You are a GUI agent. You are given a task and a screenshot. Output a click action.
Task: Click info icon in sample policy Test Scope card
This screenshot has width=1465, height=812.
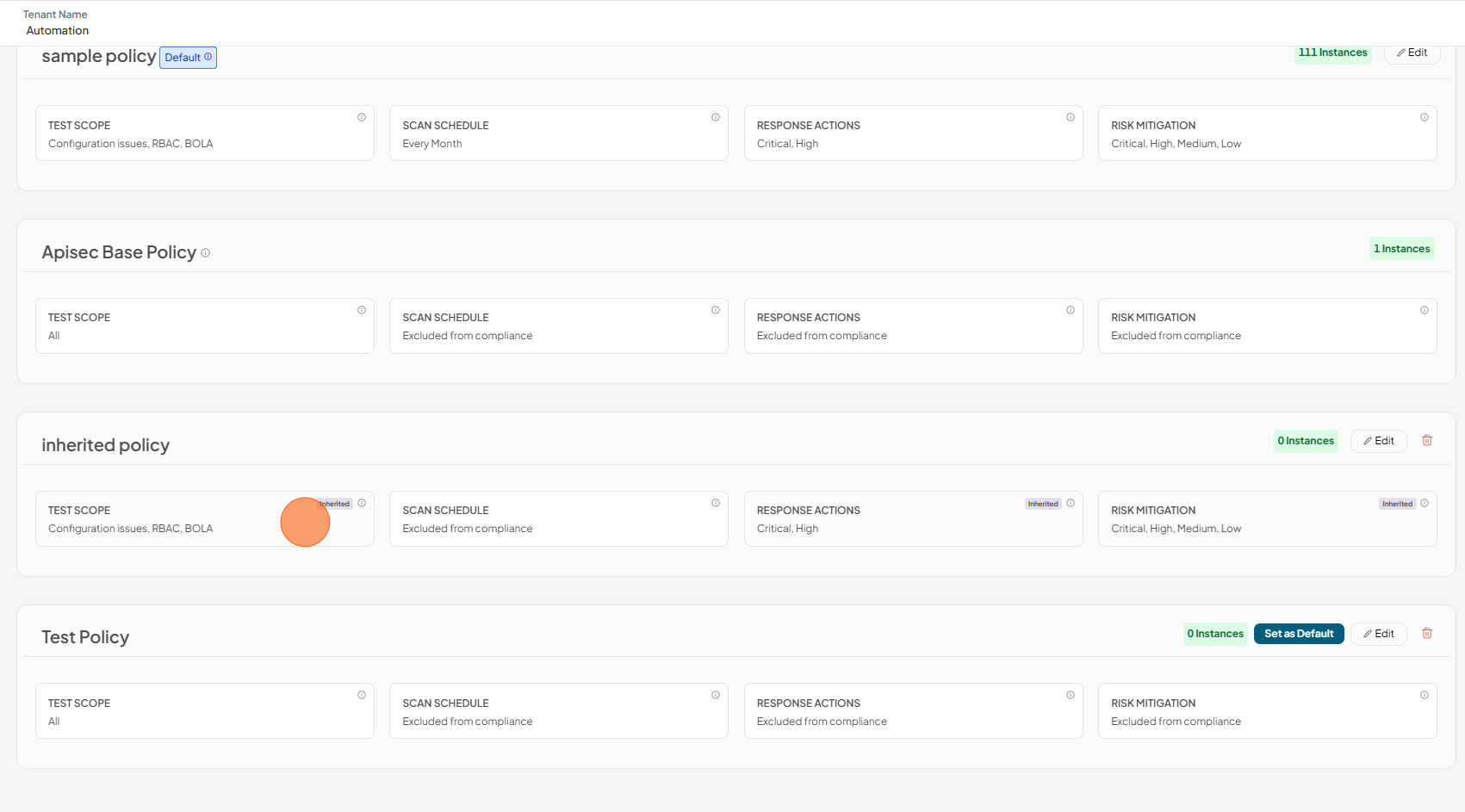tap(362, 117)
